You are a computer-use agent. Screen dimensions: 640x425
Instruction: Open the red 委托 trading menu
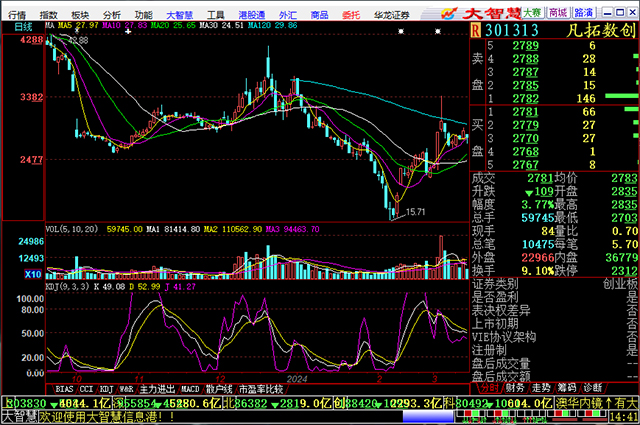tap(351, 15)
